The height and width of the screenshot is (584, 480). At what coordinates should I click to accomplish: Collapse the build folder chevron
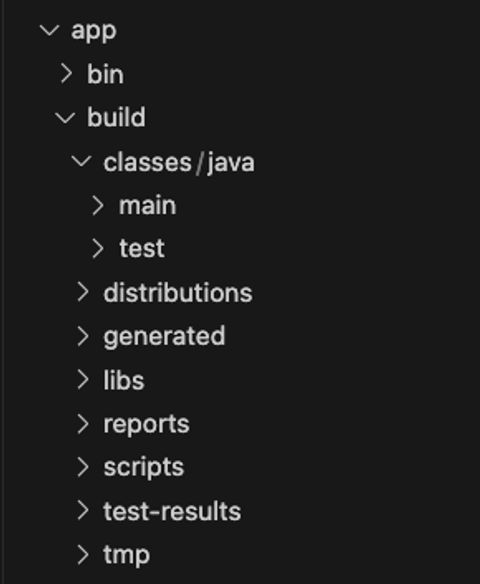point(66,118)
